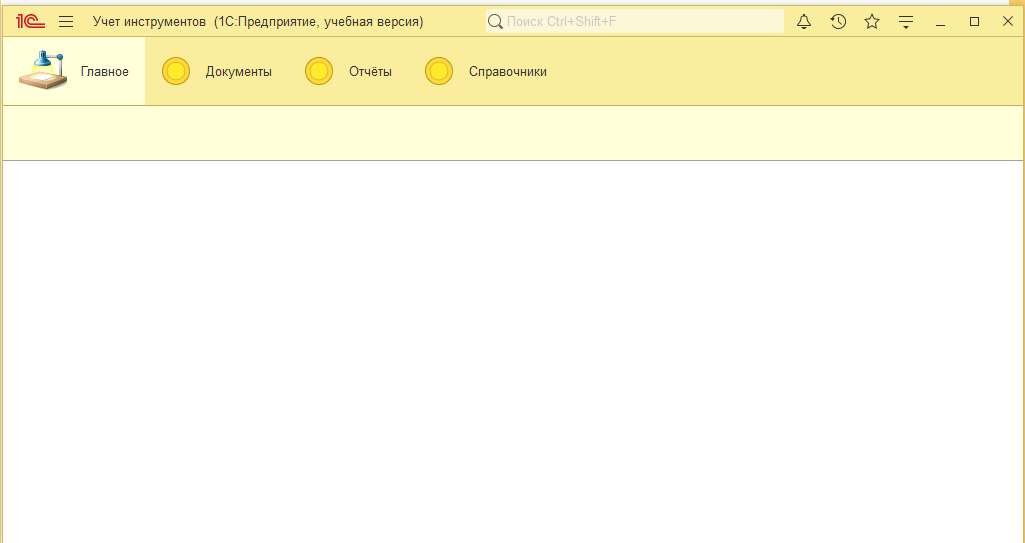Open favorites star icon
Image resolution: width=1025 pixels, height=543 pixels.
tap(872, 22)
